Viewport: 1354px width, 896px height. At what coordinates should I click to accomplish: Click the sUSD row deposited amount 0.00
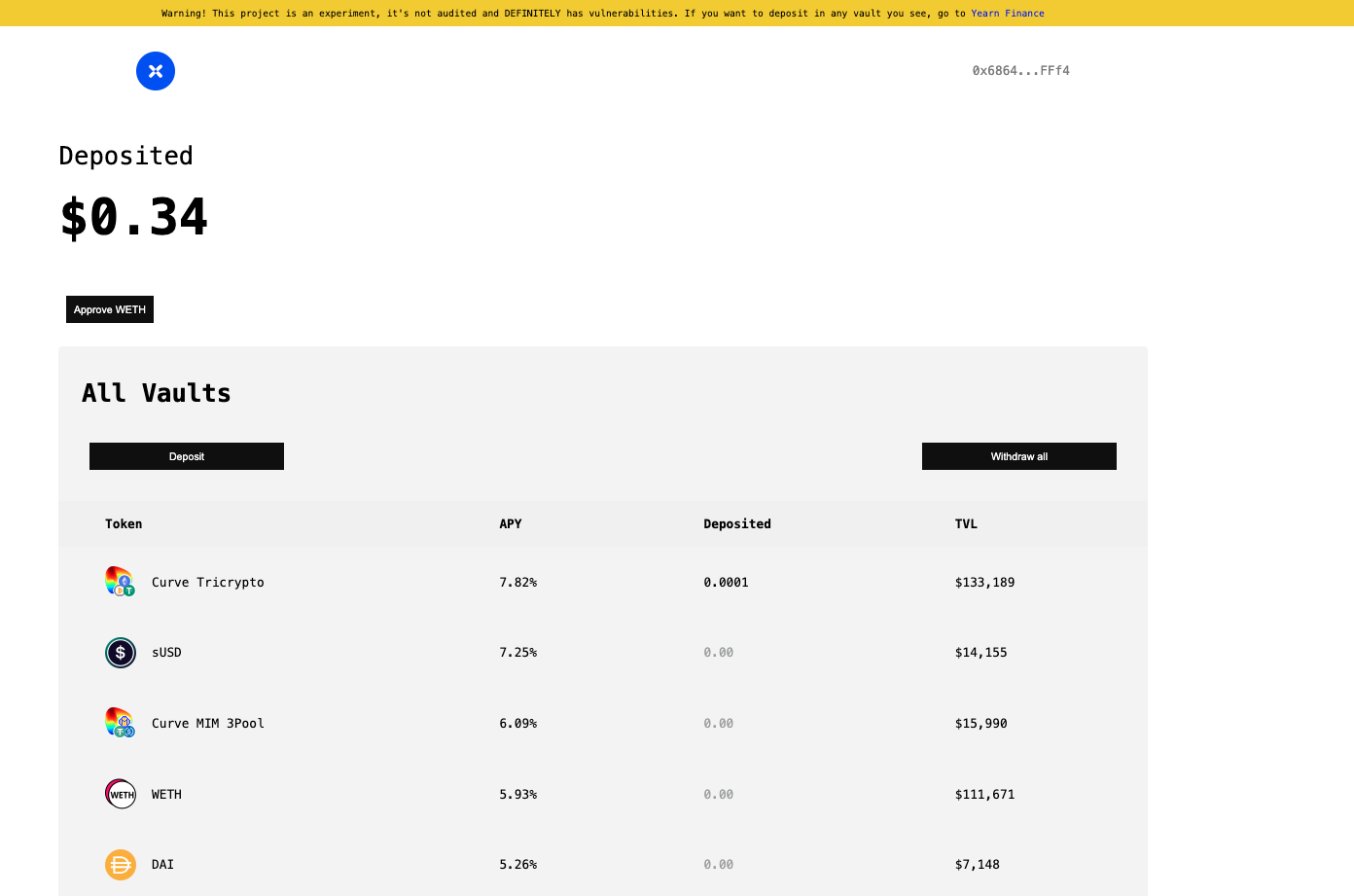tap(719, 652)
